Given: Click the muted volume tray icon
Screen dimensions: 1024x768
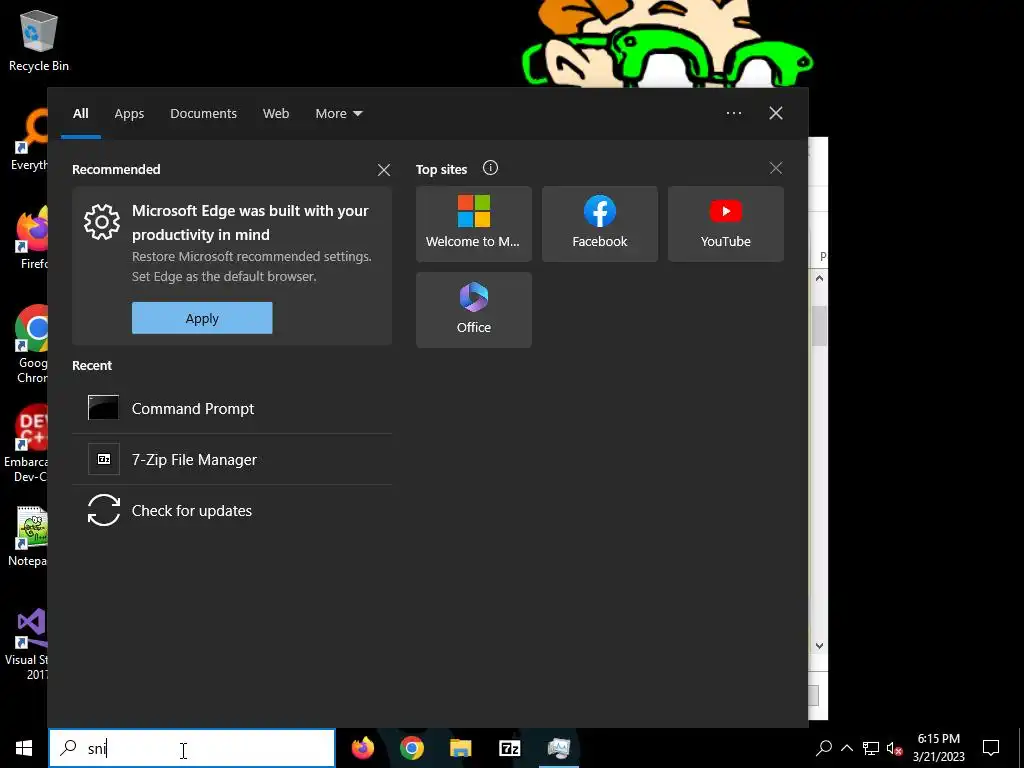Looking at the screenshot, I should click(x=895, y=748).
